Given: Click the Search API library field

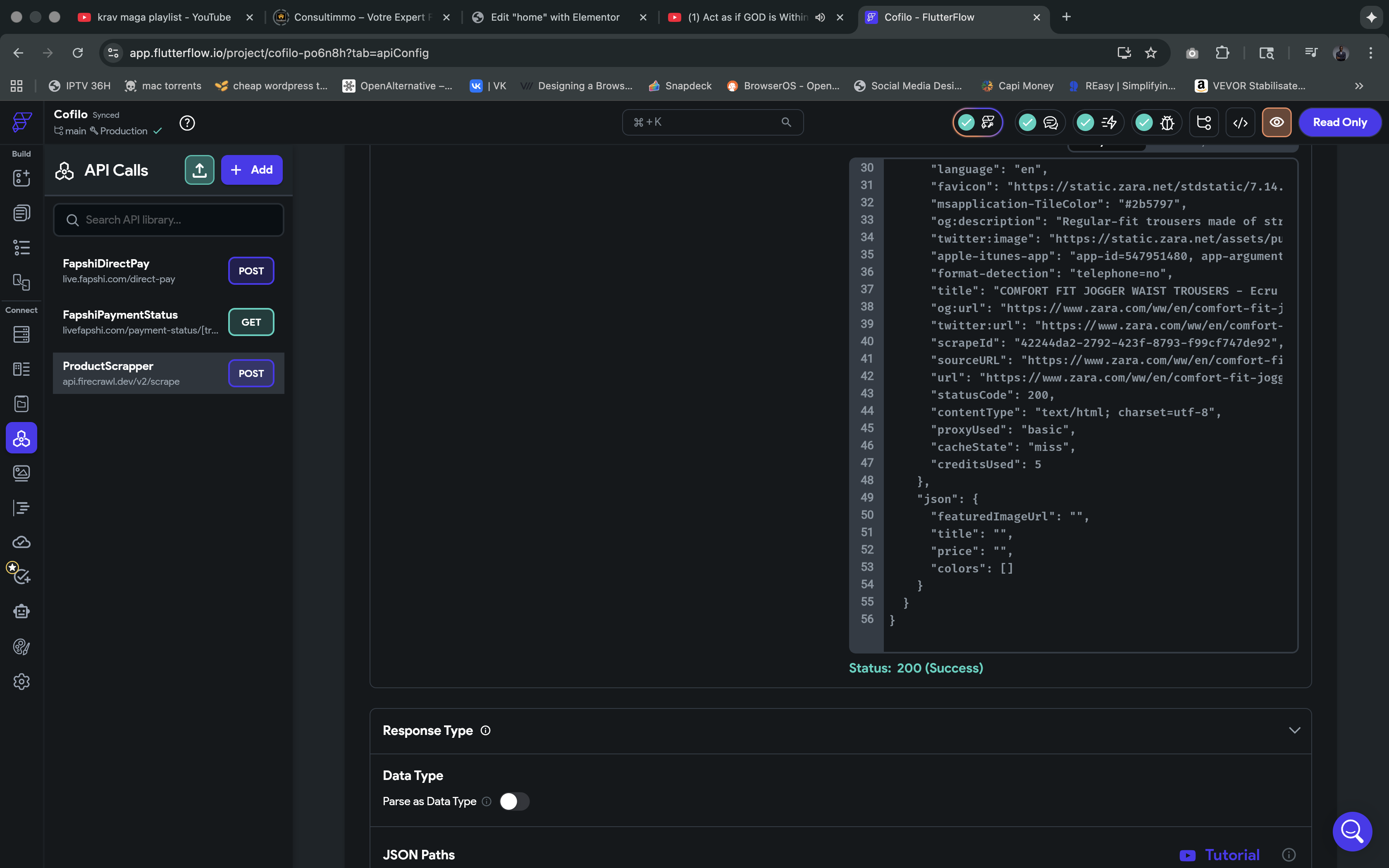Looking at the screenshot, I should 168,220.
